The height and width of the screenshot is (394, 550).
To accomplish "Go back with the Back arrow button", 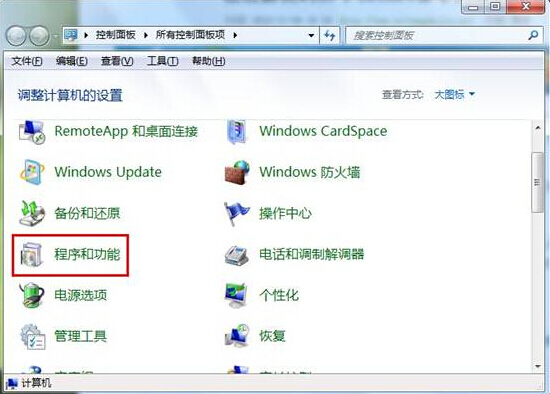I will tap(16, 35).
